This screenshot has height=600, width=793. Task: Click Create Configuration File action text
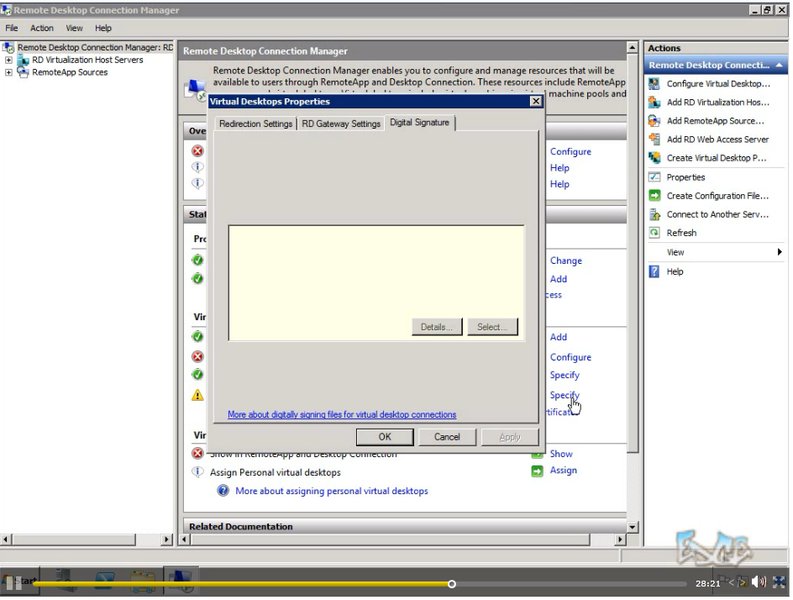pyautogui.click(x=718, y=196)
